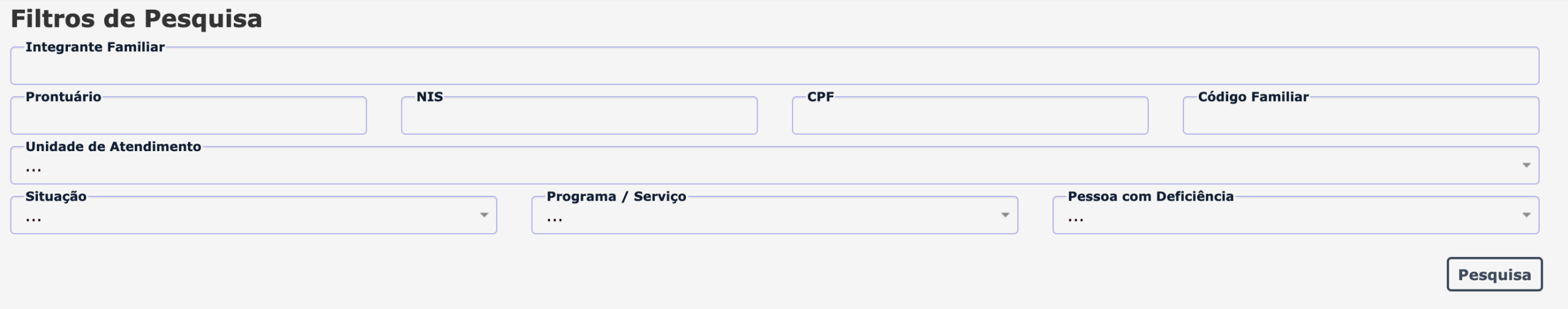Click the Código Familiar label

1253,97
